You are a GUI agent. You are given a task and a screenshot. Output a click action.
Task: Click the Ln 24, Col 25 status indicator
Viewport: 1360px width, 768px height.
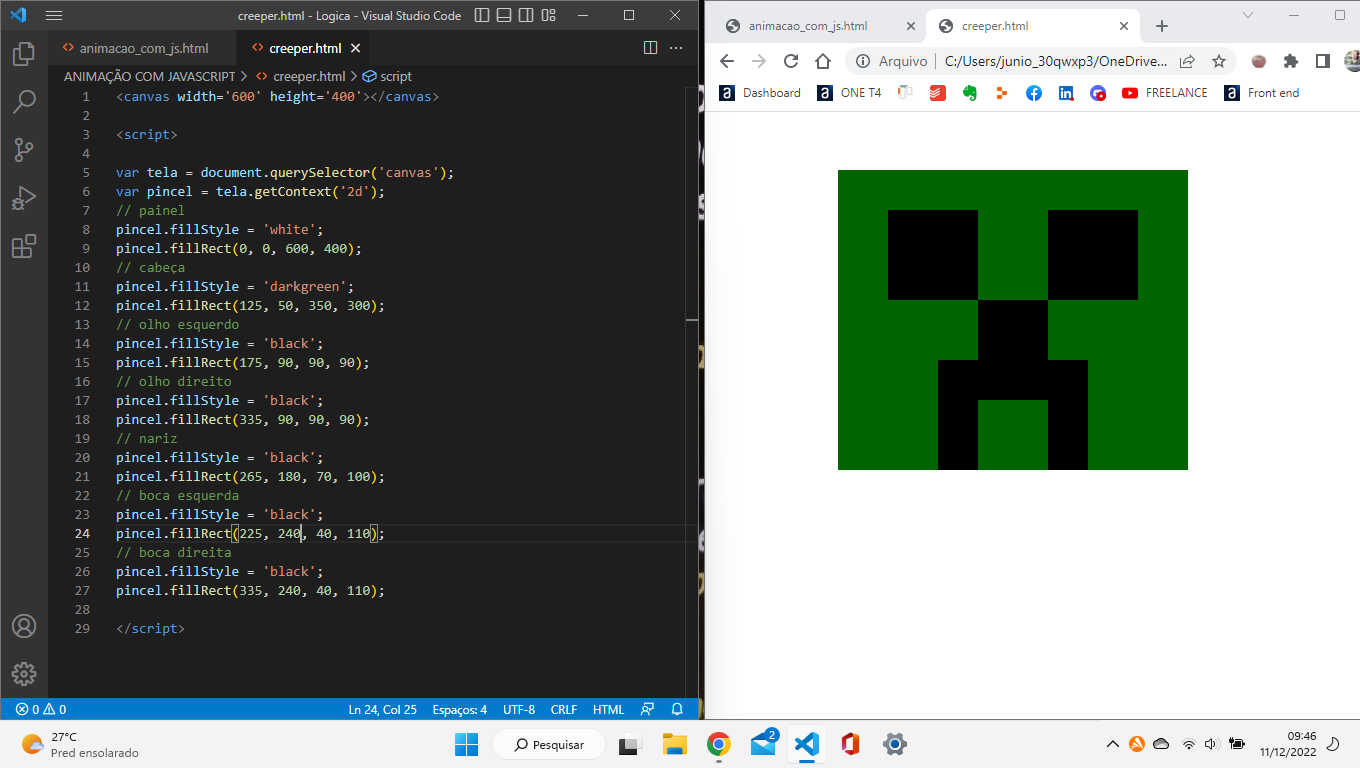[x=382, y=709]
